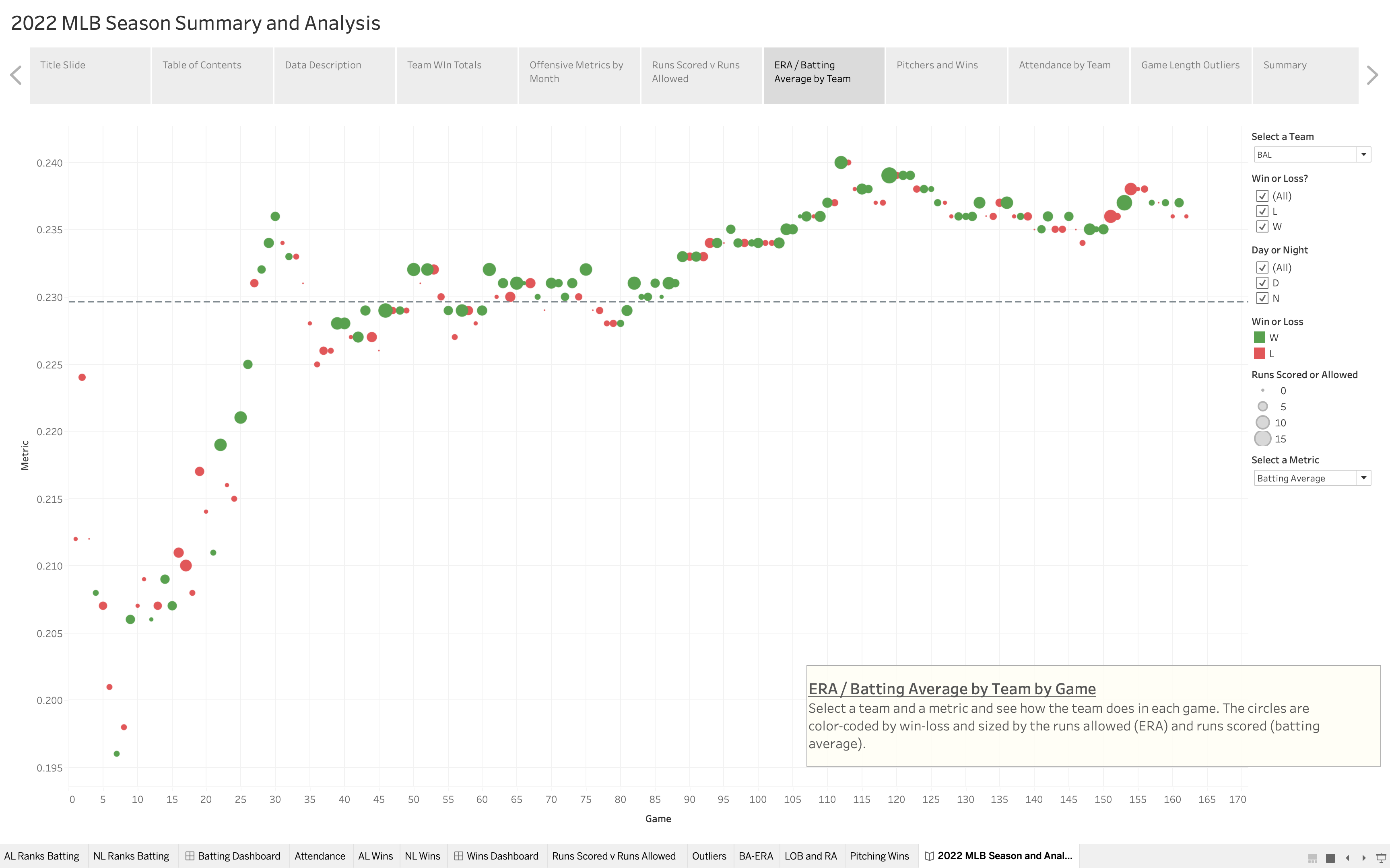Toggle the (All) checkbox under Win or Loss?
Screen dimensions: 1390x868
[x=1262, y=196]
